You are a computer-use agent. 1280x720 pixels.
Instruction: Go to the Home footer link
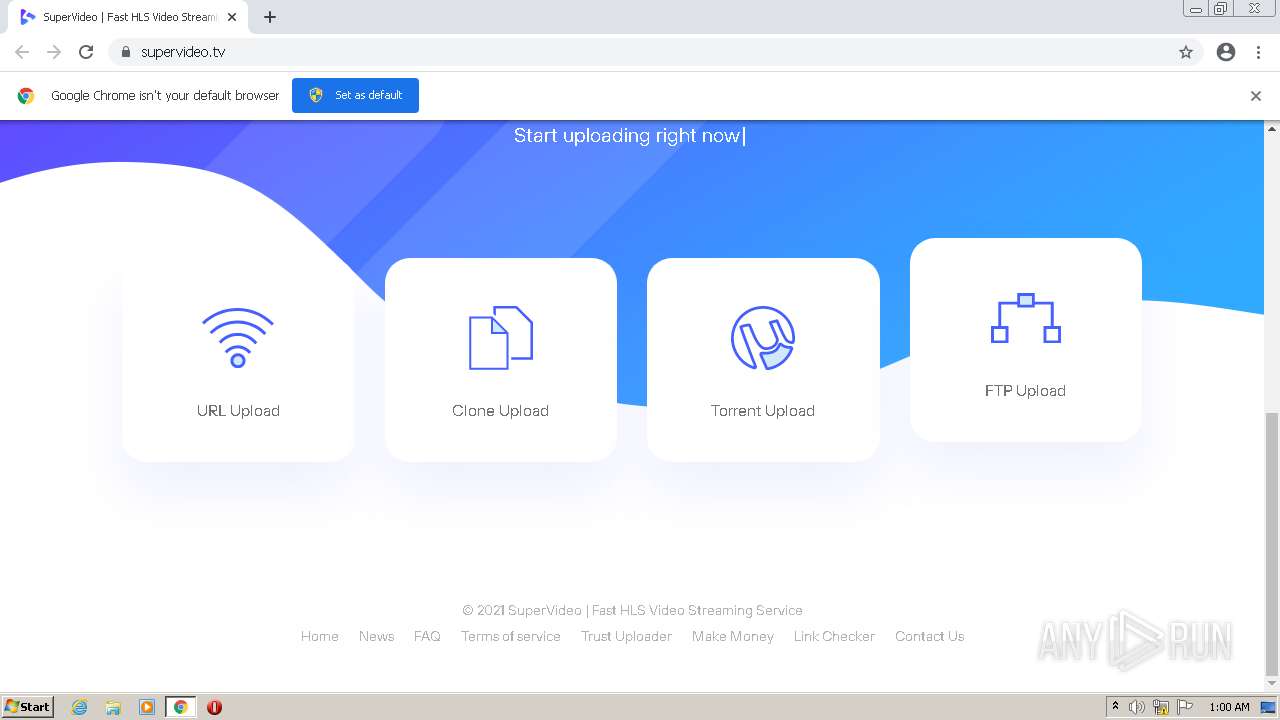320,636
